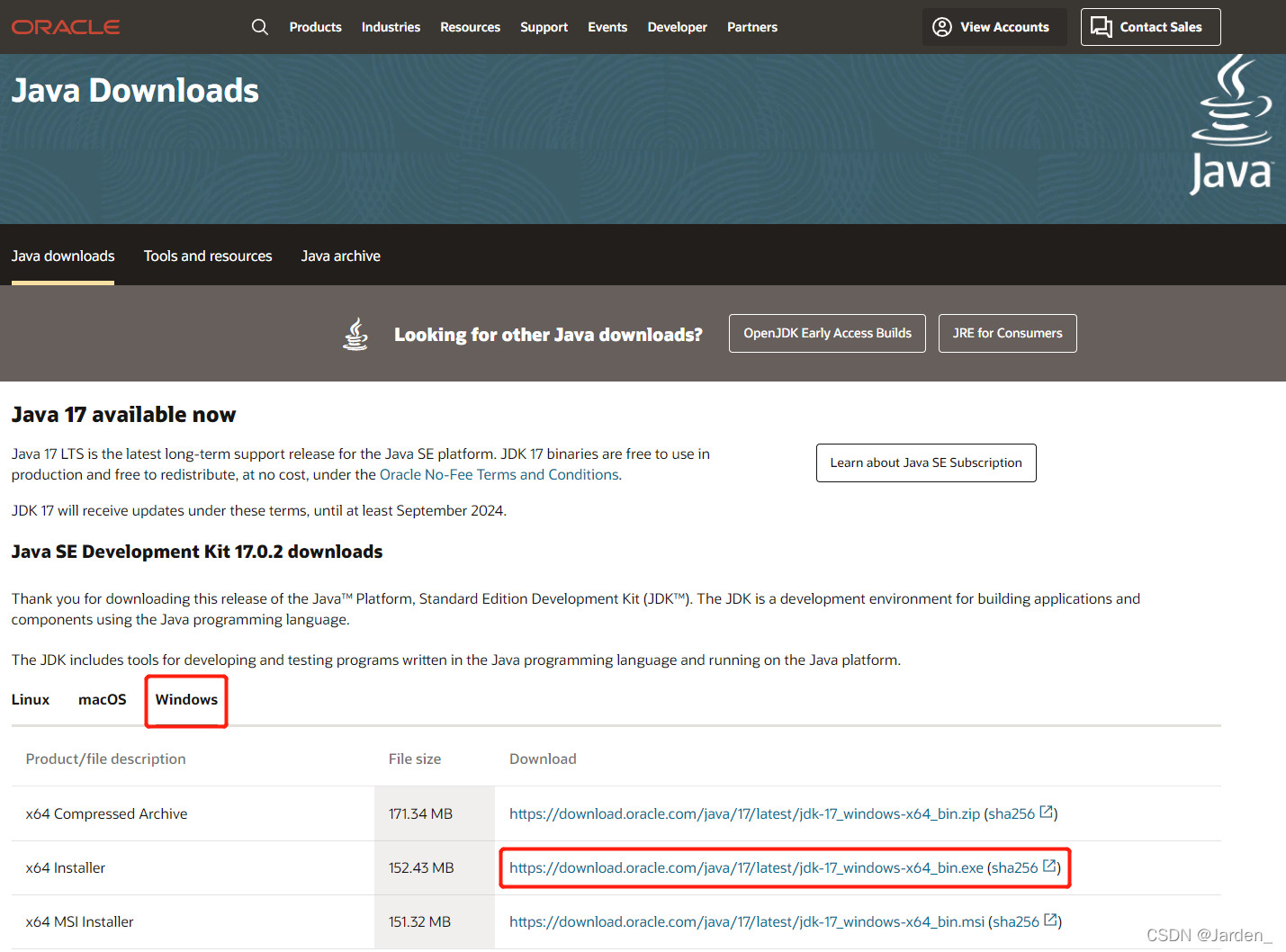
Task: Select the Windows platform tab
Action: pyautogui.click(x=186, y=699)
